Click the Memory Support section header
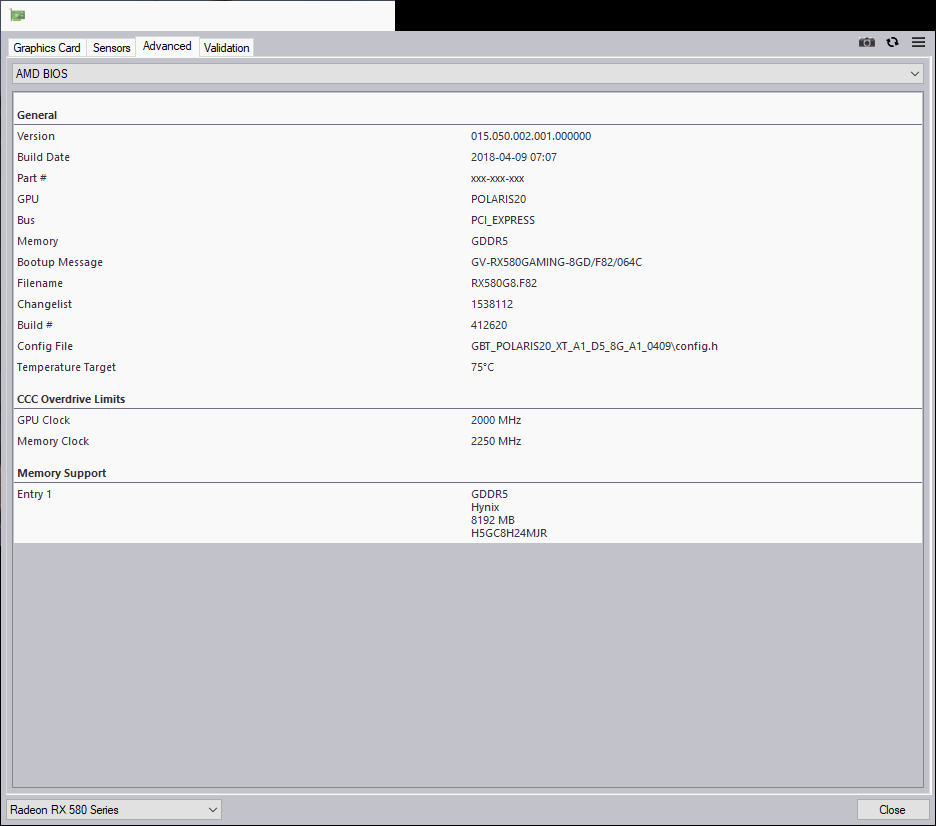936x826 pixels. [x=61, y=473]
